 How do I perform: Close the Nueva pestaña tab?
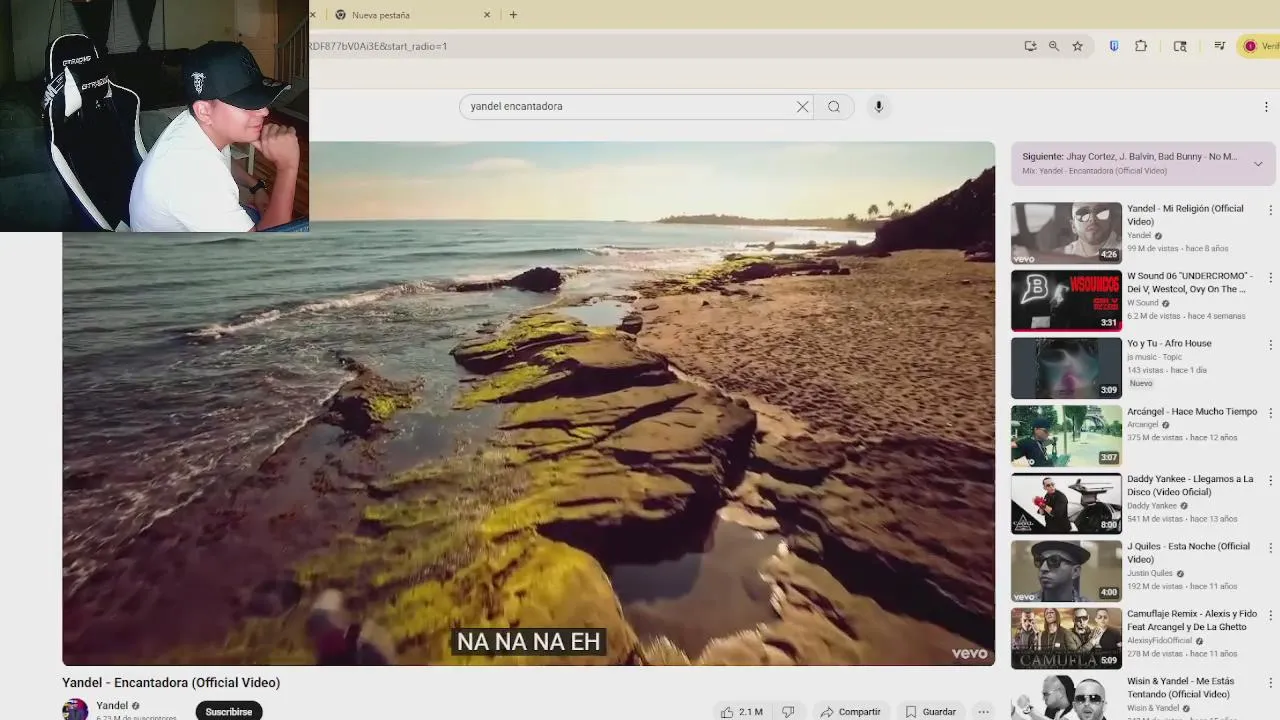487,15
